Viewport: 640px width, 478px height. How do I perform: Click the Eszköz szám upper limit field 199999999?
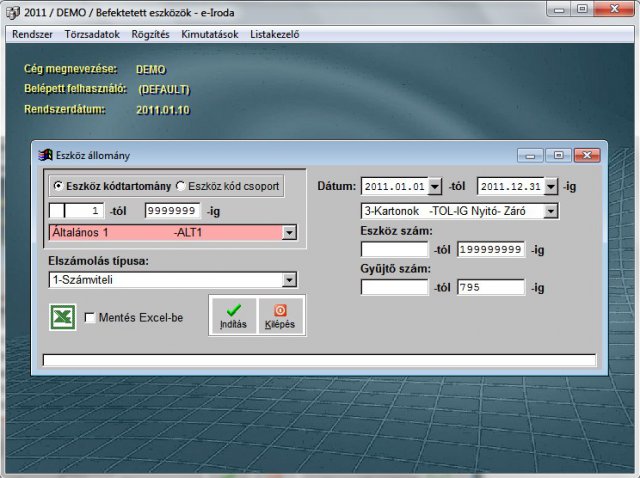pyautogui.click(x=490, y=249)
